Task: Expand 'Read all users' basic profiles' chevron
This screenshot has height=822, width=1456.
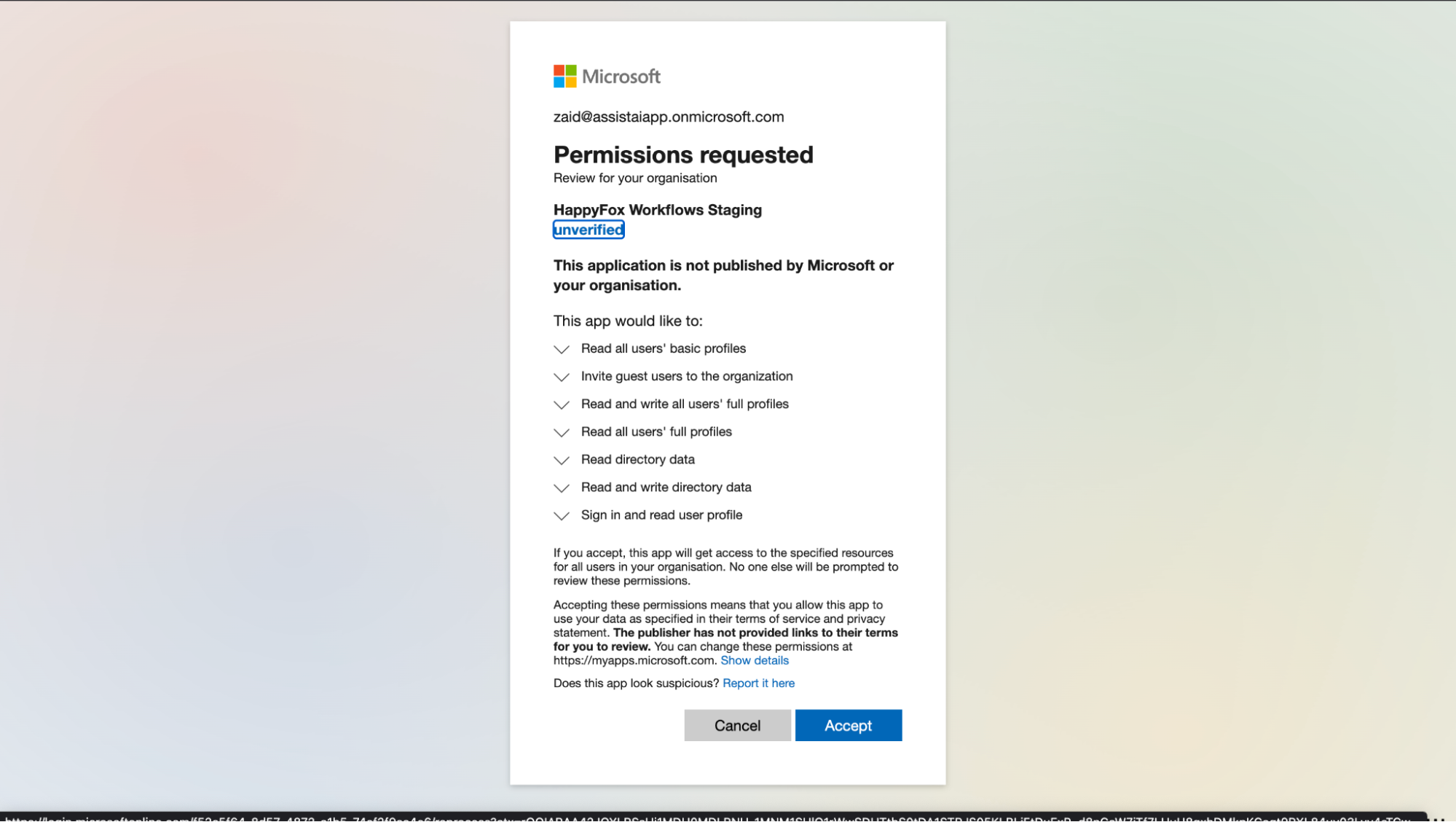Action: [562, 350]
